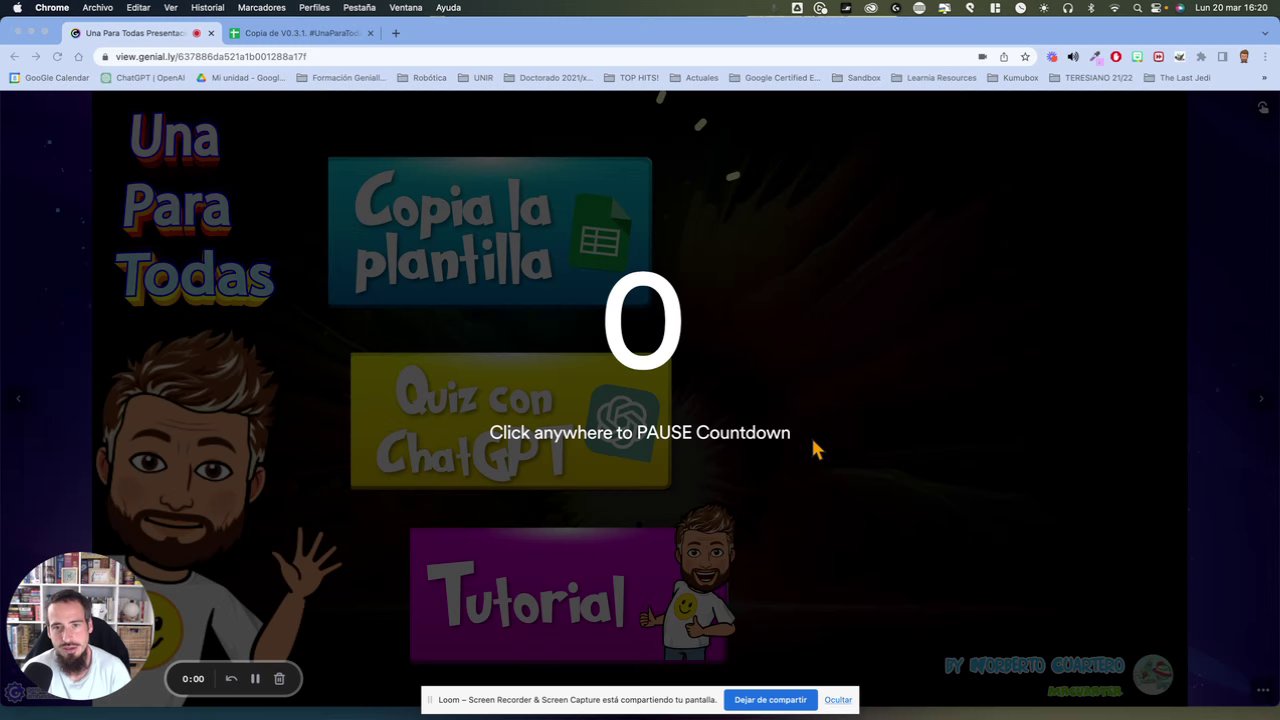This screenshot has height=720, width=1280.
Task: Open Genially three-dot options at bottom right
Action: 1262,689
